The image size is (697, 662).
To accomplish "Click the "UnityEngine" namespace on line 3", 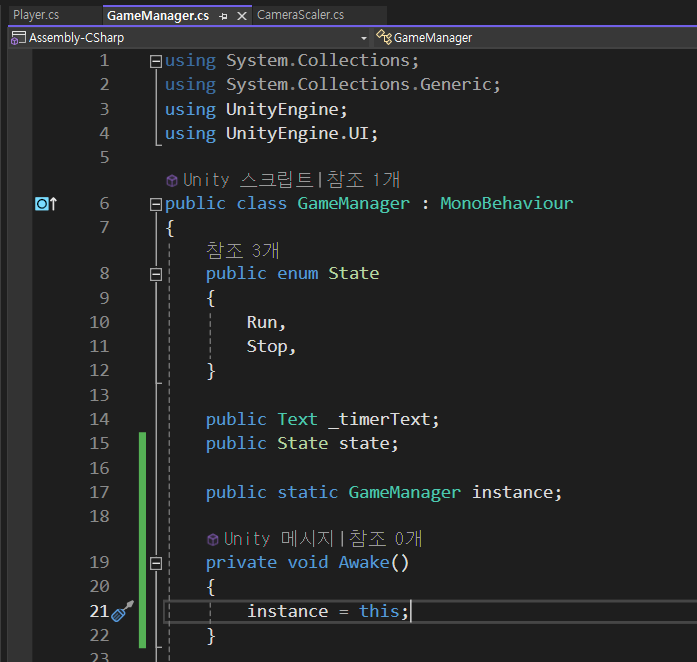I will (x=282, y=109).
